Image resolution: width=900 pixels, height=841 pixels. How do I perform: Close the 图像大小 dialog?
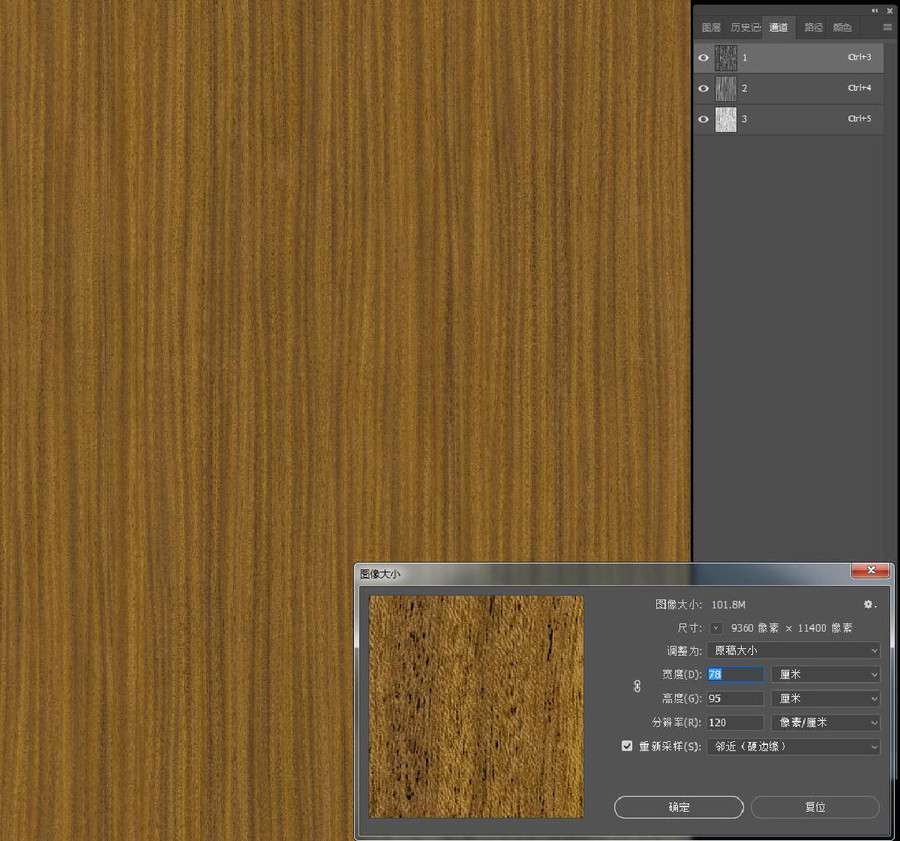coord(871,570)
